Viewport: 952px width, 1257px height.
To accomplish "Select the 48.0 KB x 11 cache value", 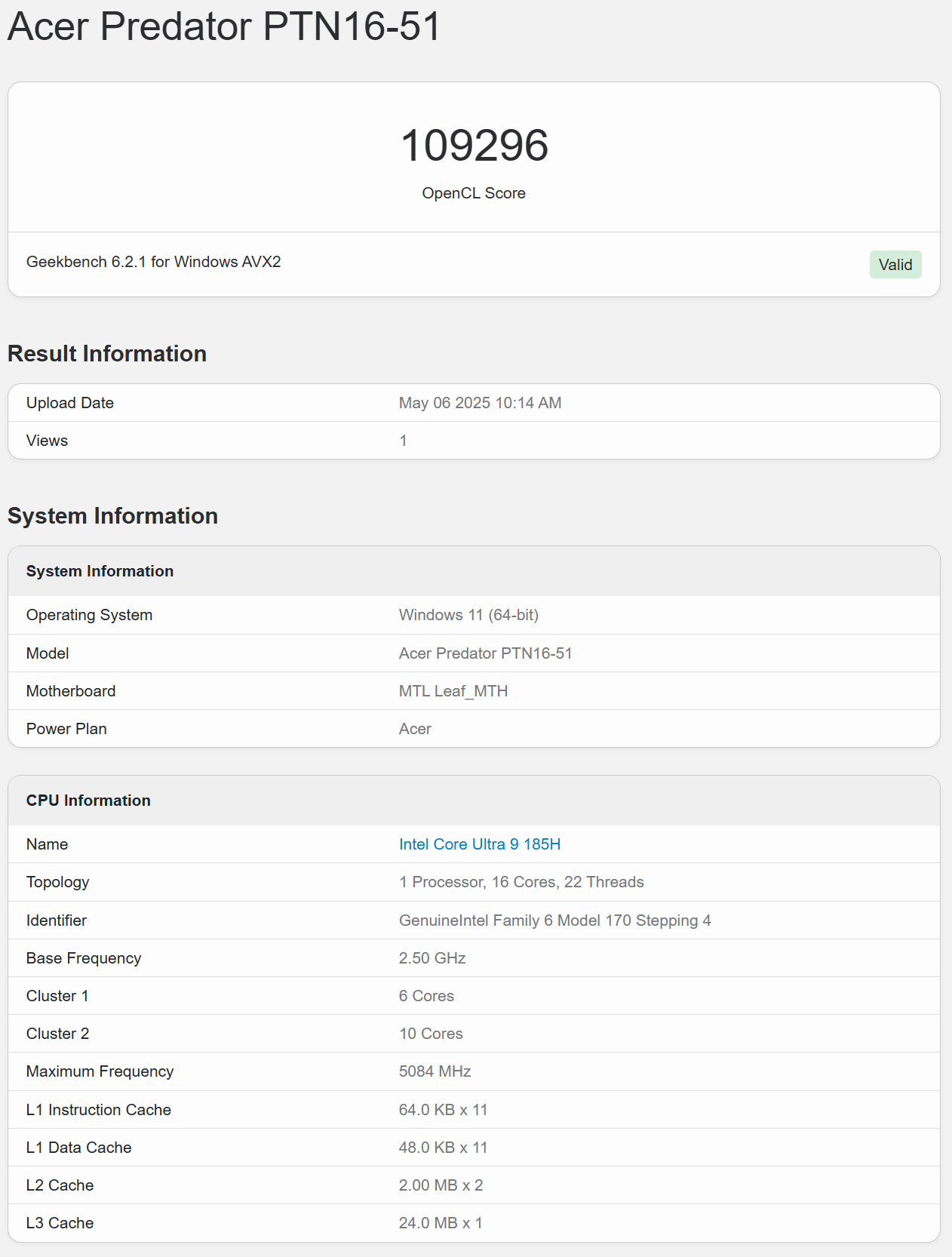I will pyautogui.click(x=443, y=1148).
